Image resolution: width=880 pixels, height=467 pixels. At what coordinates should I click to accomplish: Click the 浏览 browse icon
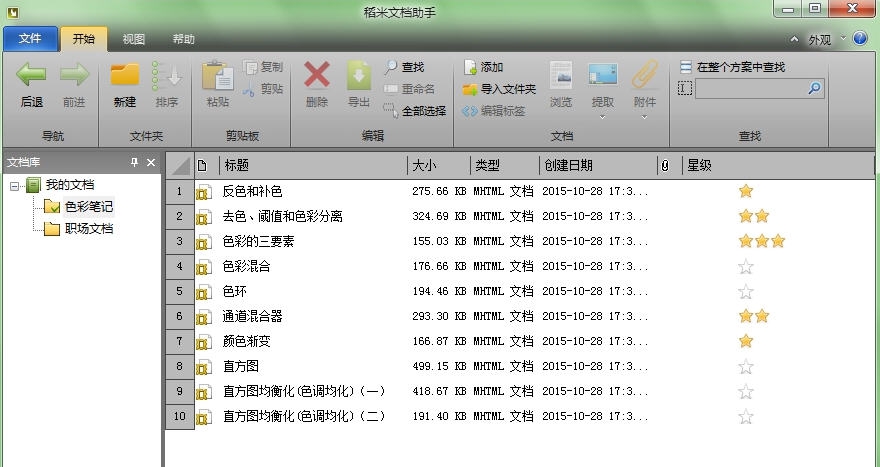coord(561,75)
